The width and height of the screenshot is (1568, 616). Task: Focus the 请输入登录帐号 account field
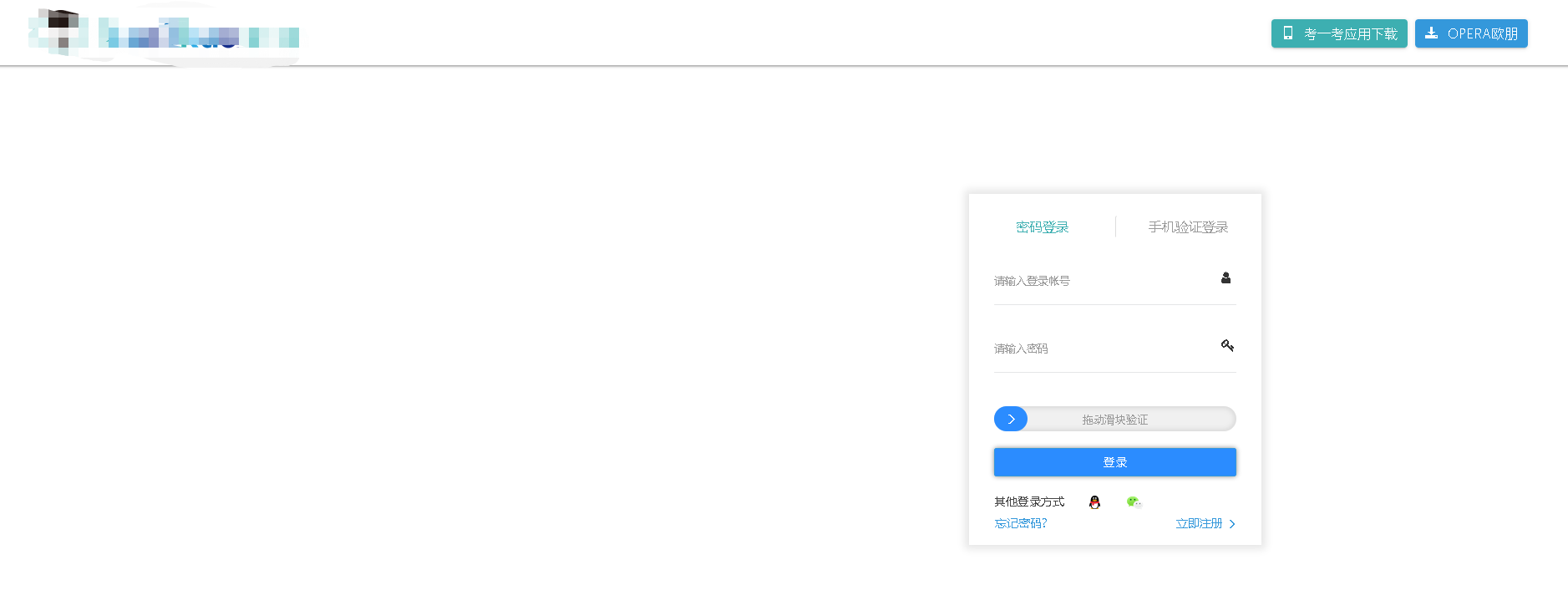[x=1114, y=281]
